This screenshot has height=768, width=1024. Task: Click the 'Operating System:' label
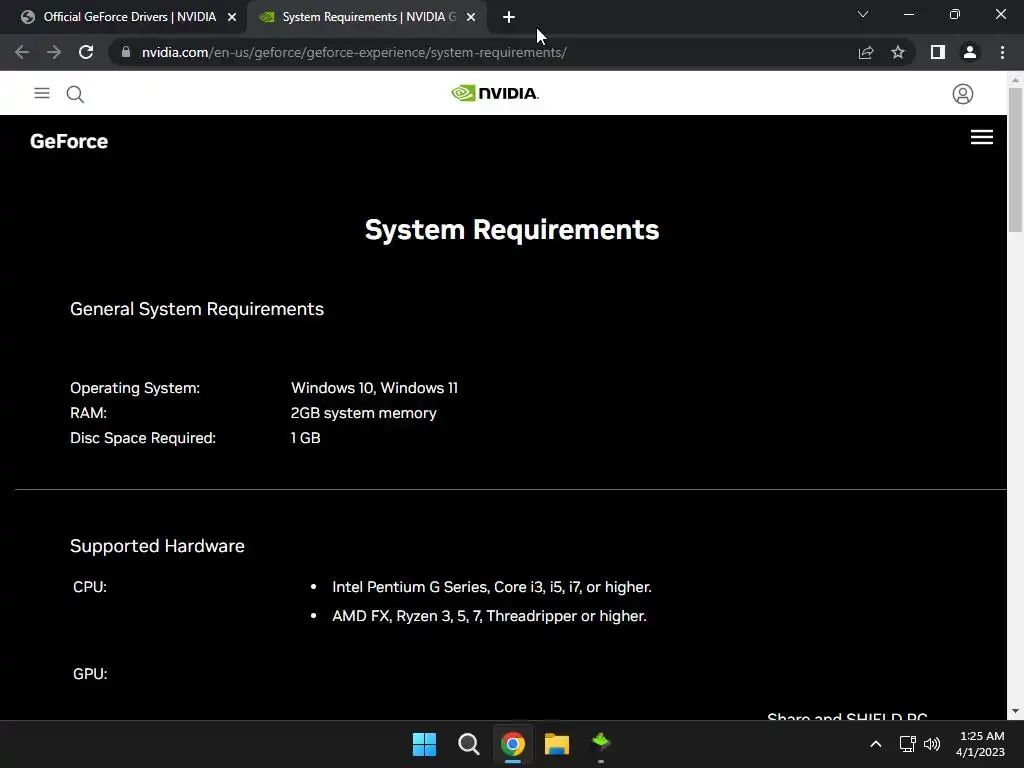(x=135, y=388)
